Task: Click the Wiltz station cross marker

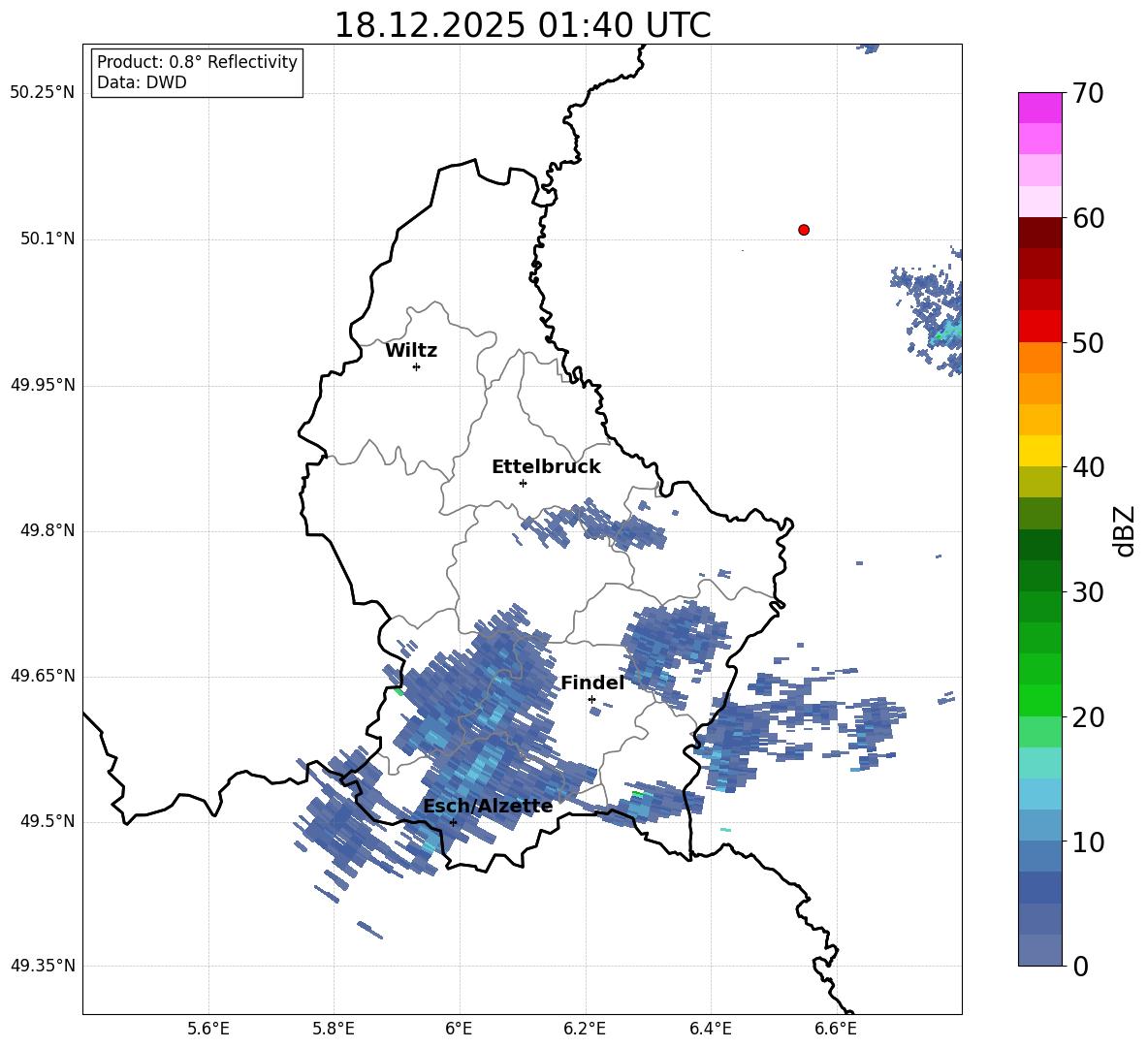Action: tap(417, 366)
